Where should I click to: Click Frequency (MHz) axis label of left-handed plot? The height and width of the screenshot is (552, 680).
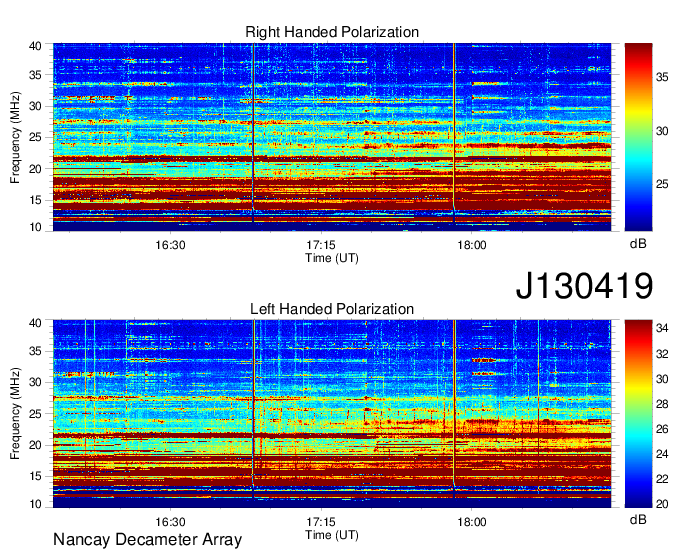[15, 414]
